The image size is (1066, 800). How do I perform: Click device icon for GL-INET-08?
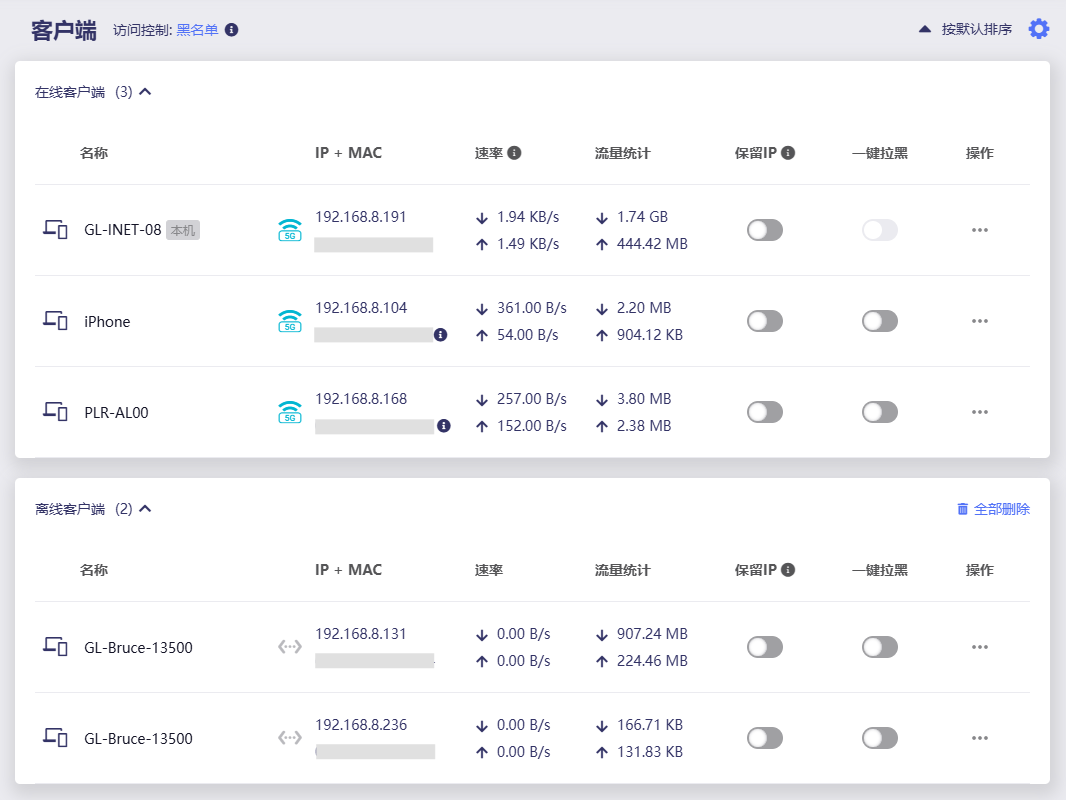(x=55, y=230)
